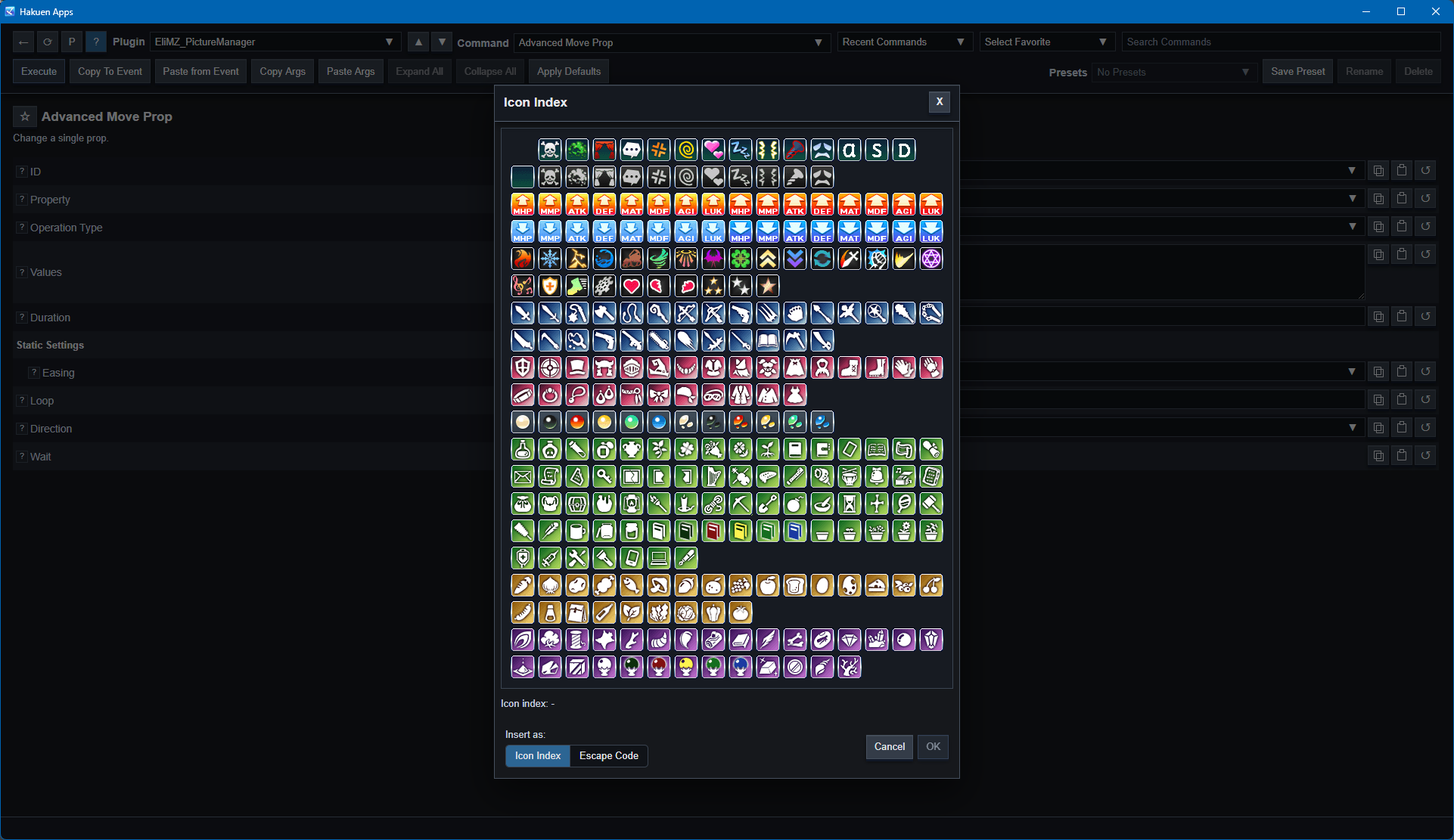Select the pink double-heart charm icon
This screenshot has height=840, width=1454.
[713, 150]
